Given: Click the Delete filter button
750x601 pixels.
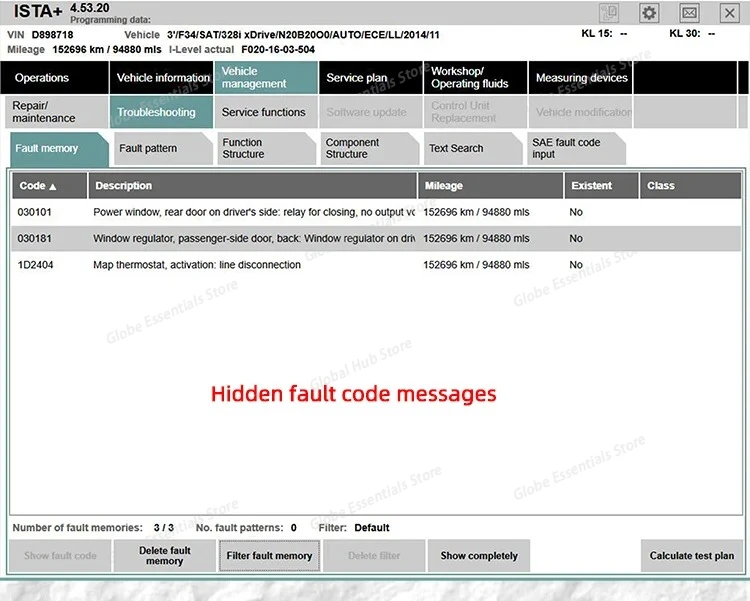Looking at the screenshot, I should point(374,556).
